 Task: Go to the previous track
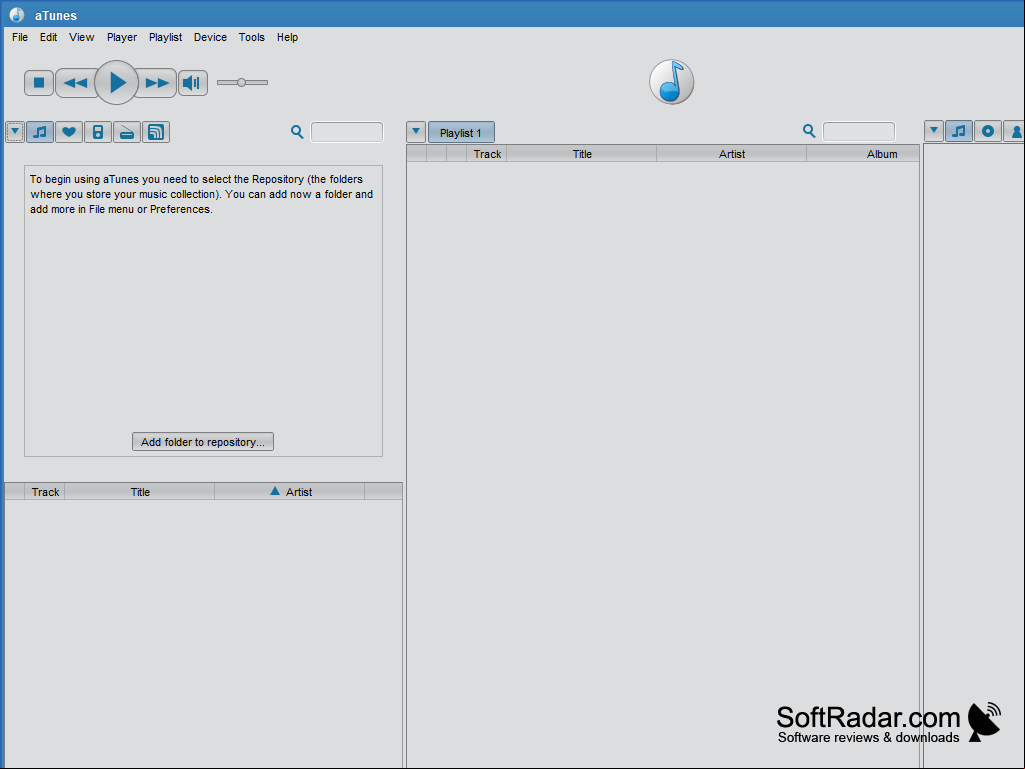click(76, 83)
